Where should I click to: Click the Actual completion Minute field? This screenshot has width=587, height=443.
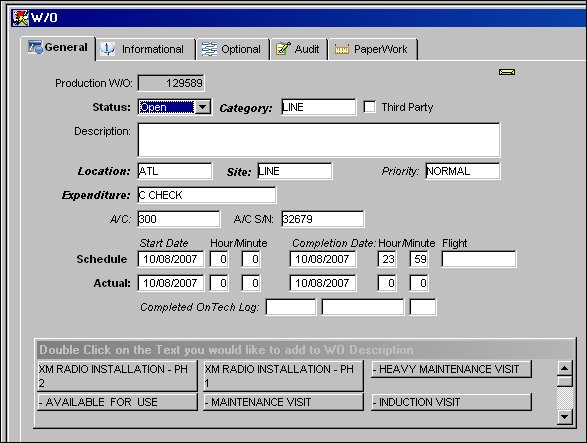click(x=419, y=283)
